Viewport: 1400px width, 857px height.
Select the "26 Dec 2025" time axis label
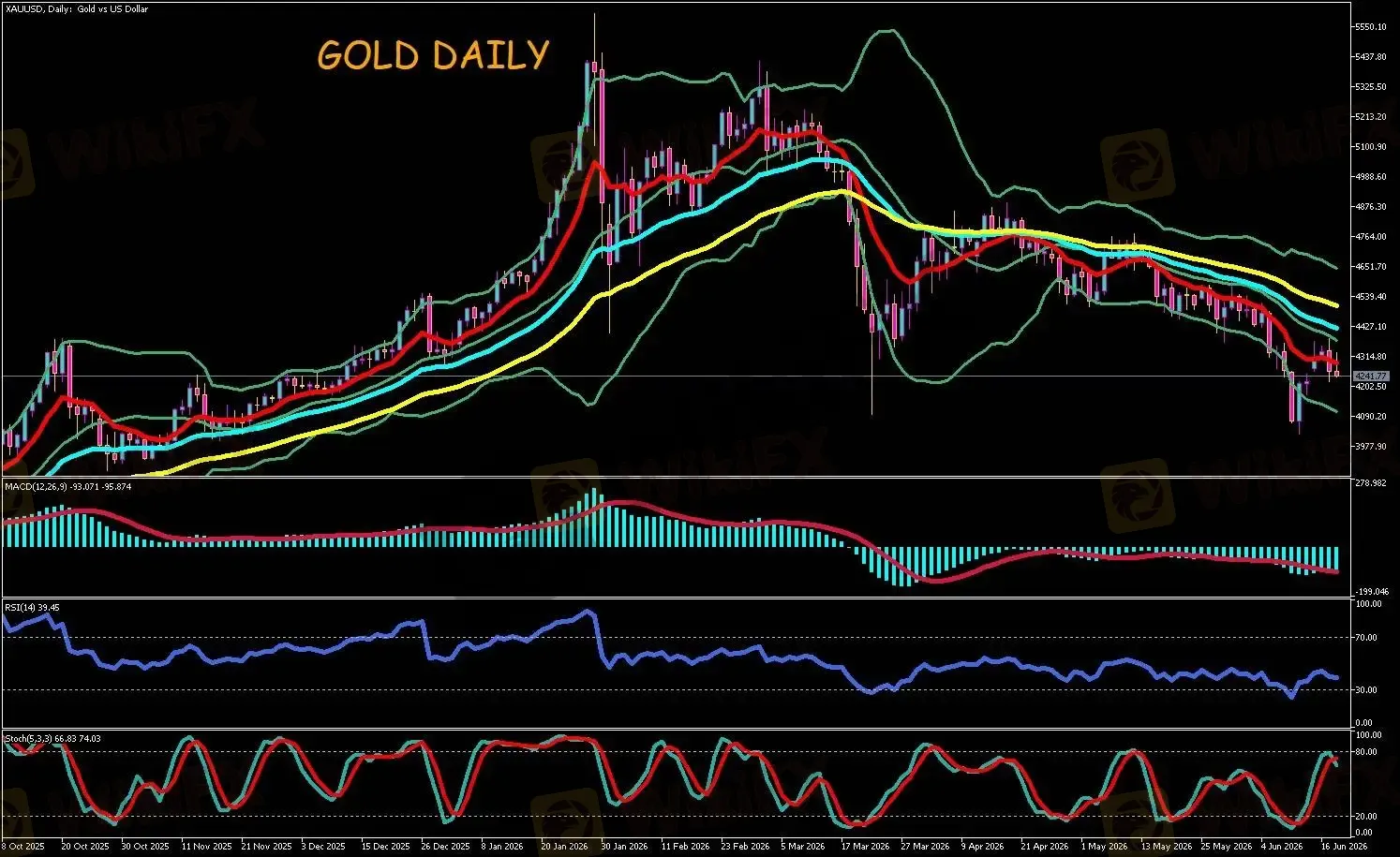click(x=445, y=847)
